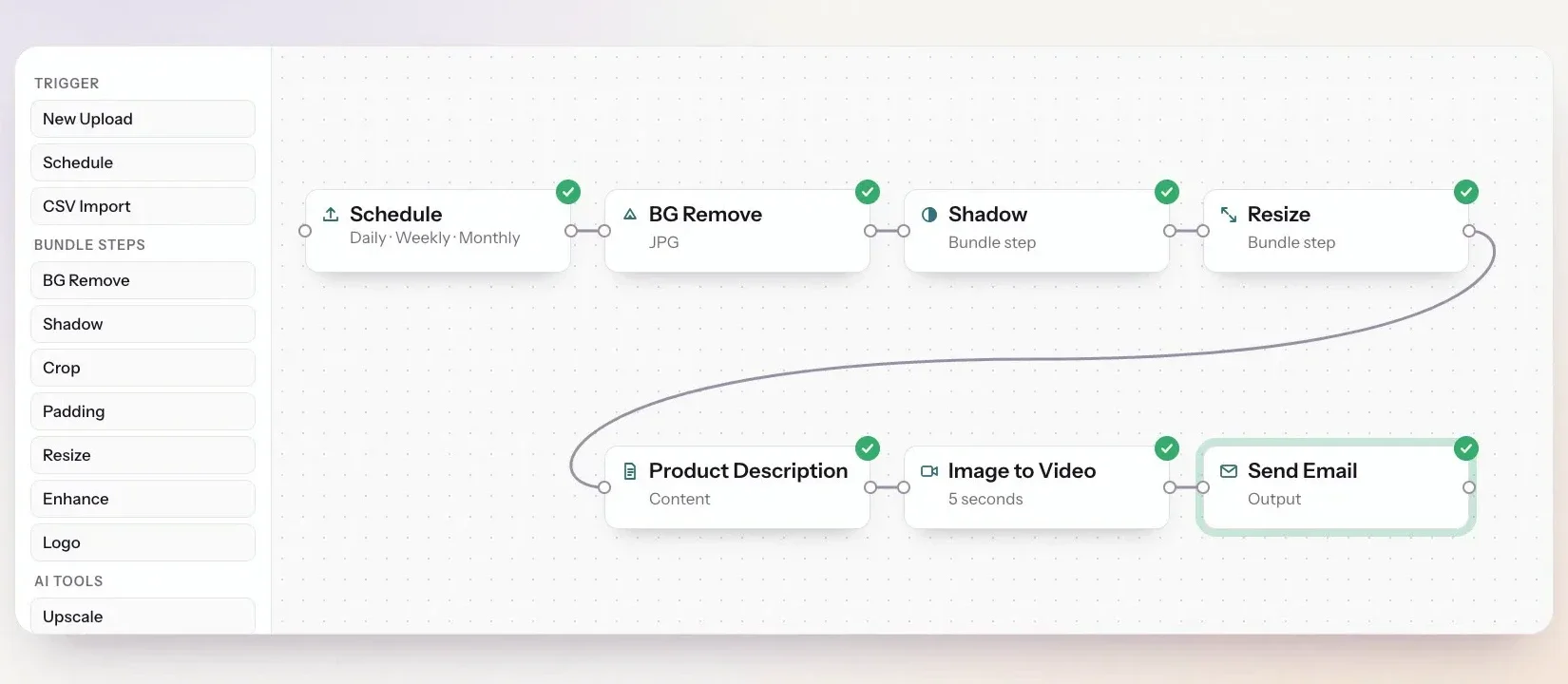Select the highlighted Send Email node

point(1336,487)
